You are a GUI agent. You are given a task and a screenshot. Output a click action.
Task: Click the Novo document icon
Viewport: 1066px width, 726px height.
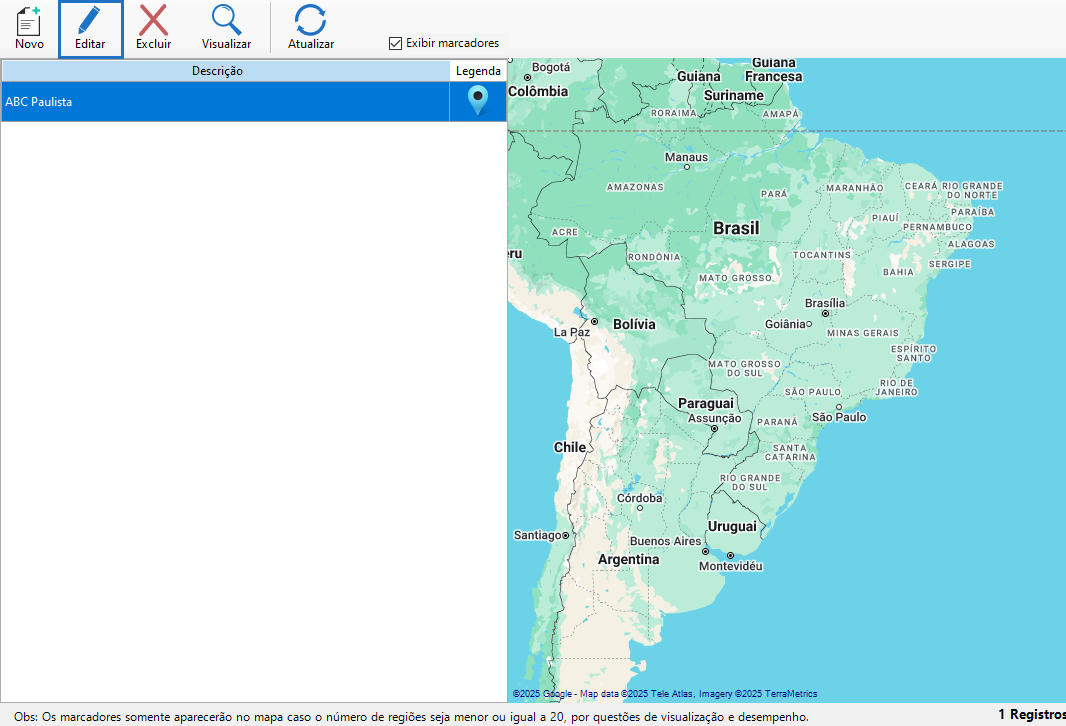point(29,20)
